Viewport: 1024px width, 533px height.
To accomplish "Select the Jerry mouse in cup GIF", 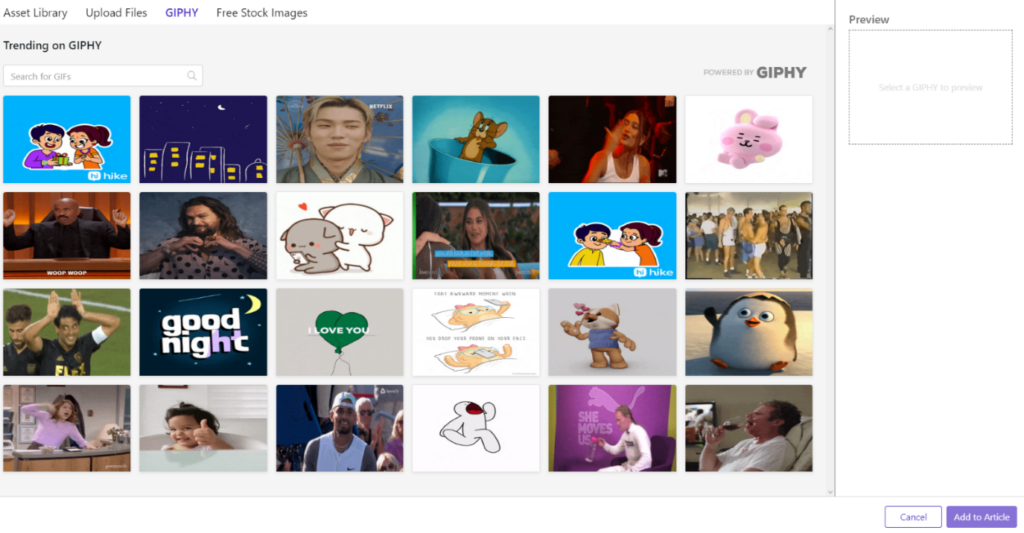I will (x=476, y=139).
